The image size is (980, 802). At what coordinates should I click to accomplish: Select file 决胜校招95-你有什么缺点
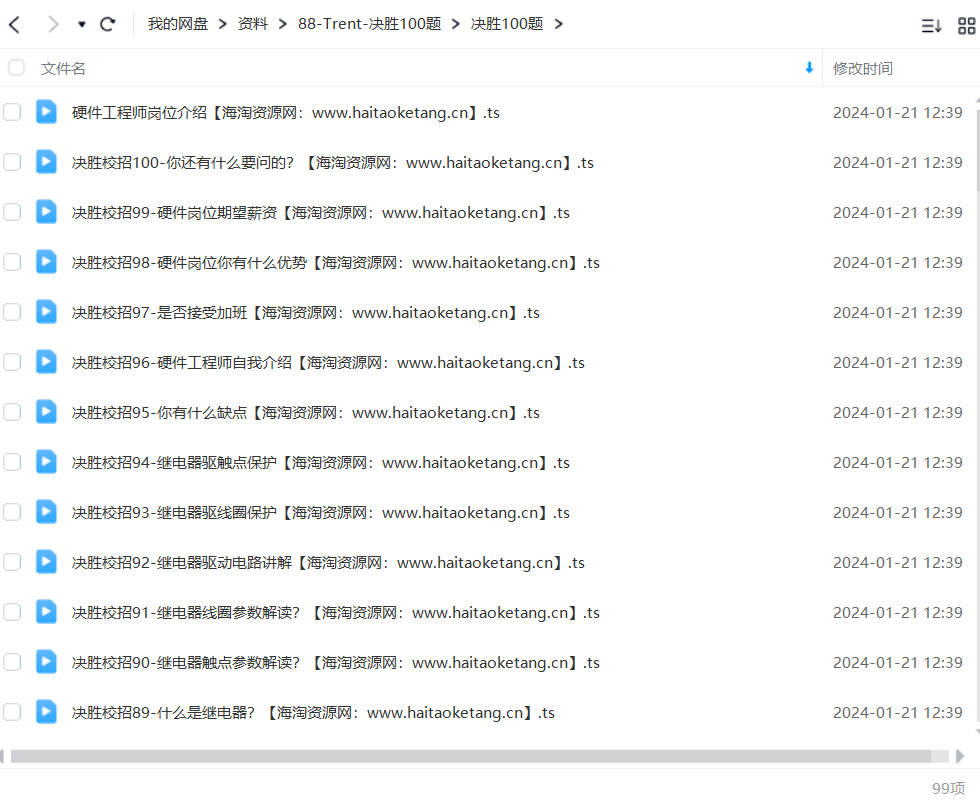coord(306,413)
